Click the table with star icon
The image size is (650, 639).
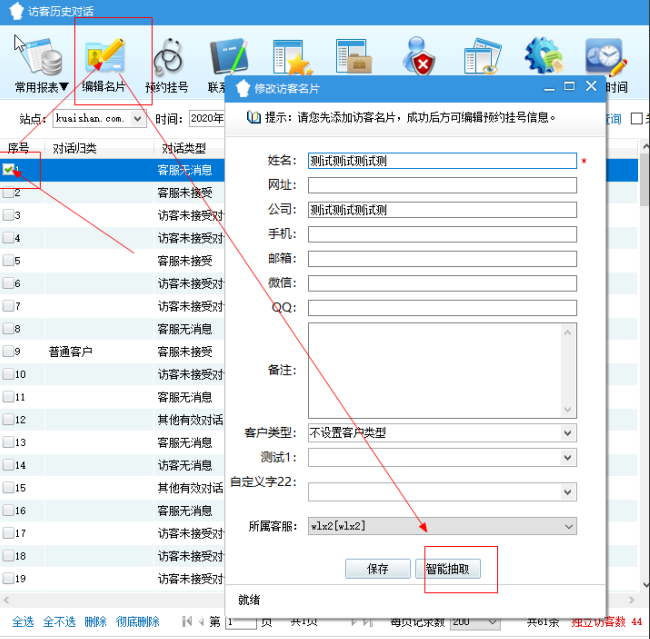pyautogui.click(x=292, y=57)
